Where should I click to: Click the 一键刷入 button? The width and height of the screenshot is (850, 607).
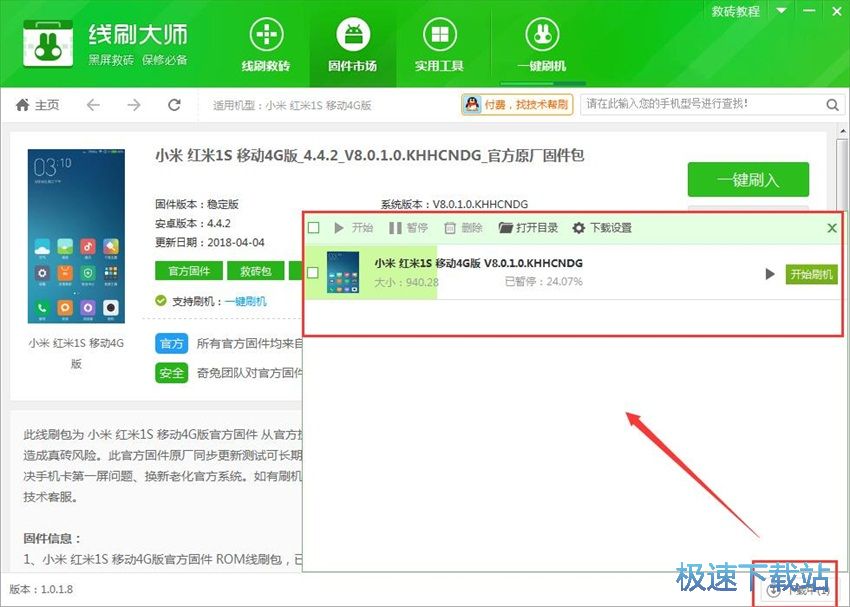click(x=748, y=179)
